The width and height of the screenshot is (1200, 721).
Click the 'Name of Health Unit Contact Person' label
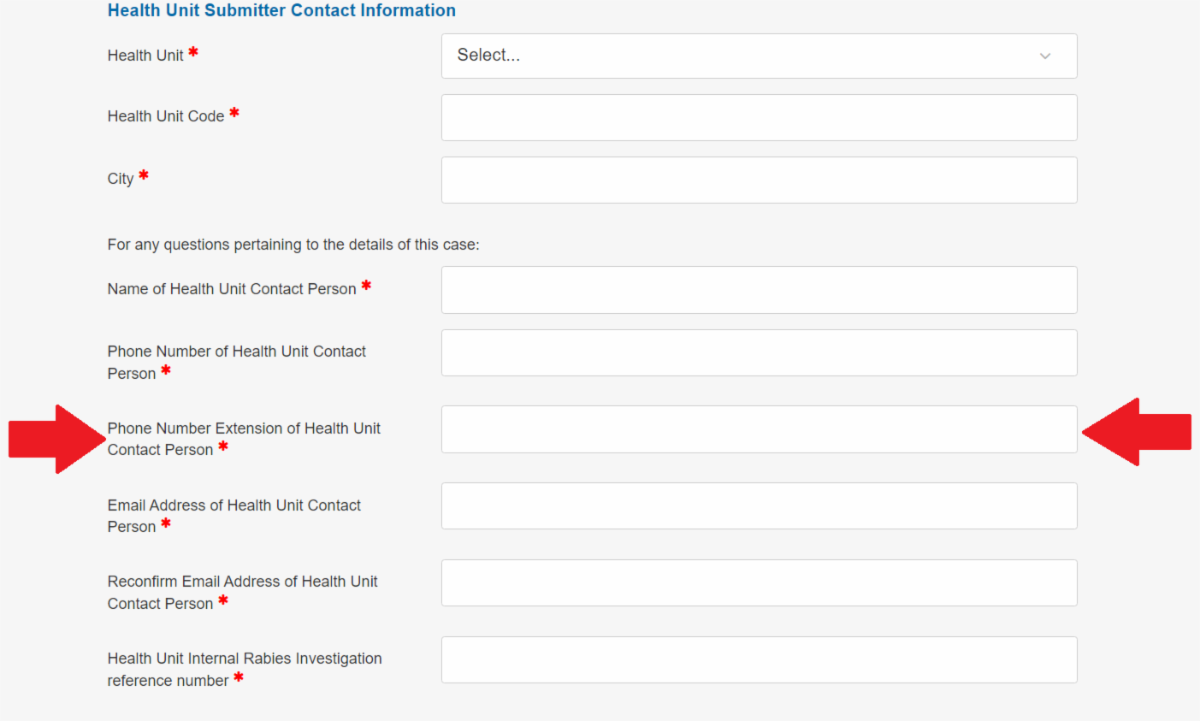click(x=232, y=289)
